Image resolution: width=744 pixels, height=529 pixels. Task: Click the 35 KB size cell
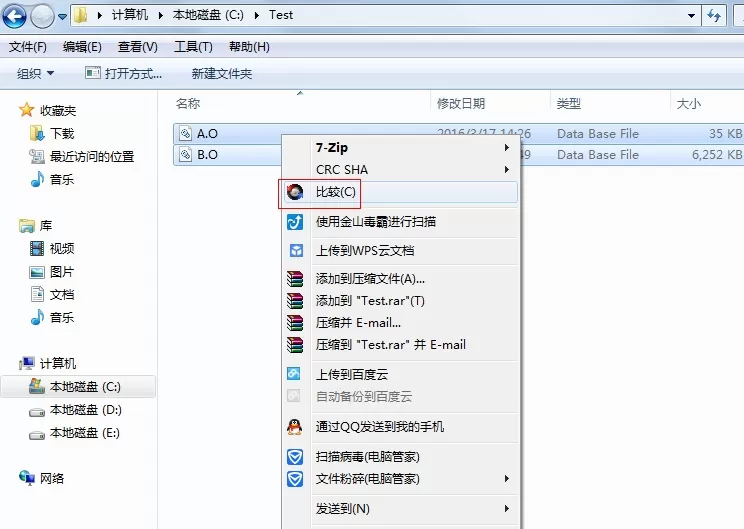(x=725, y=134)
